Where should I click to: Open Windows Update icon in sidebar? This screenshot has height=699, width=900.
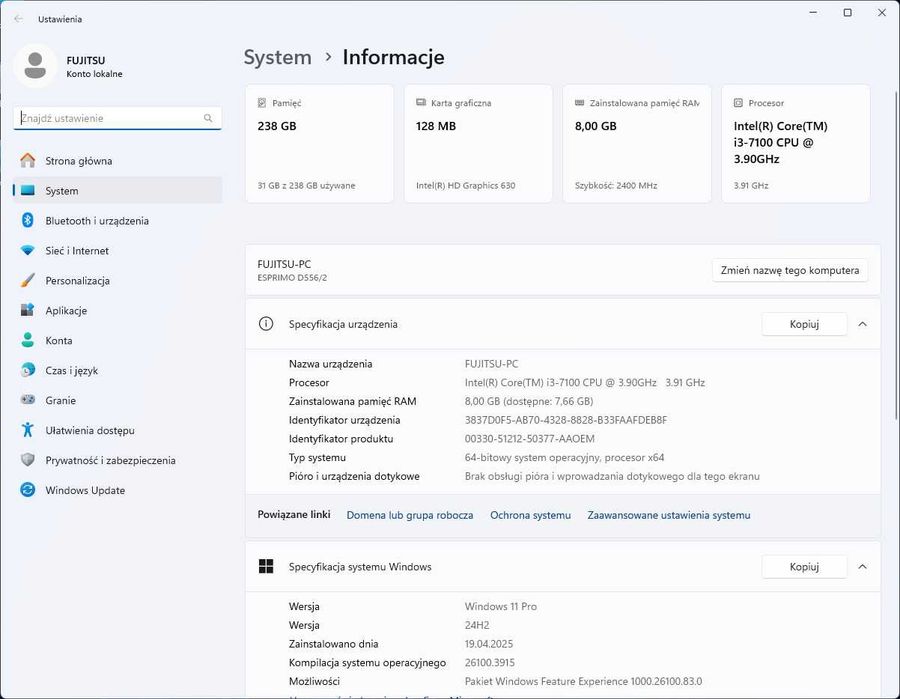point(28,491)
